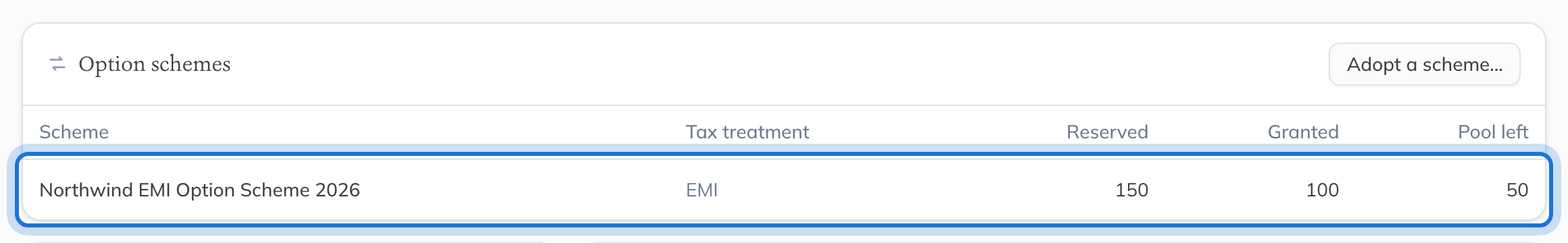Open the Northwind EMI Option Scheme 2026 row

pos(784,190)
